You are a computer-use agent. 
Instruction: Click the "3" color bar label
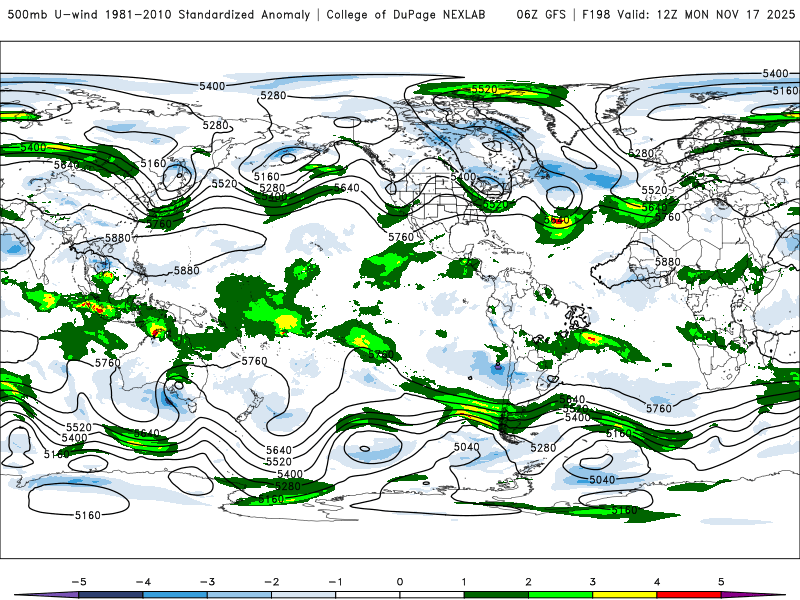tap(593, 582)
